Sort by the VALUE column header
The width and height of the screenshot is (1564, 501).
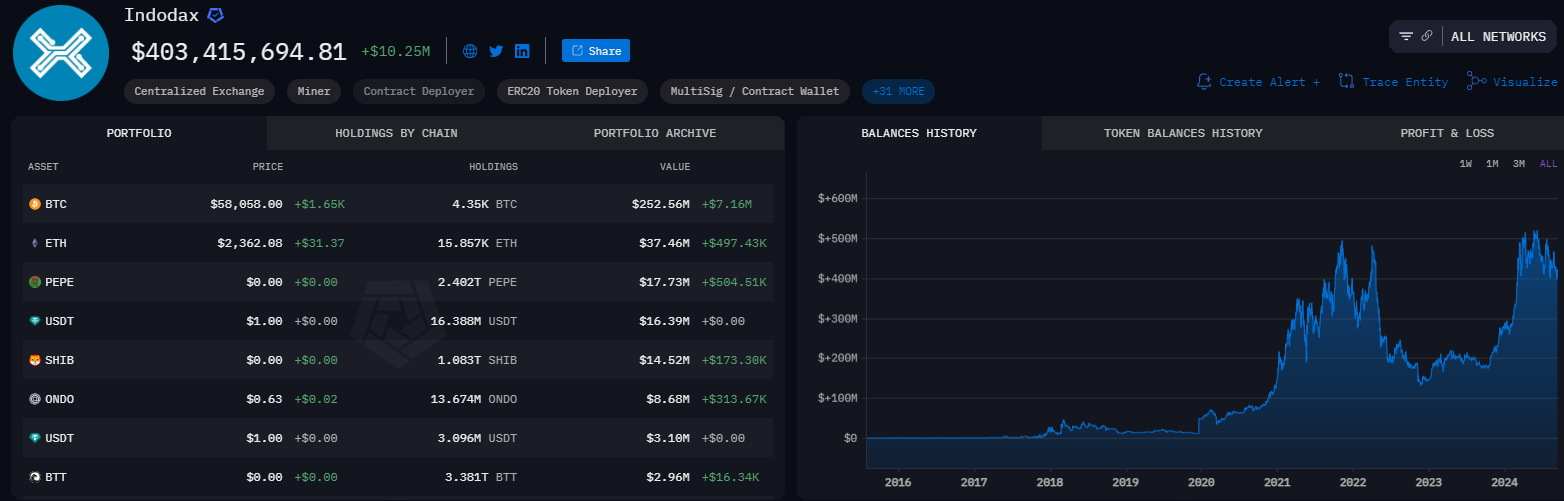(x=673, y=166)
